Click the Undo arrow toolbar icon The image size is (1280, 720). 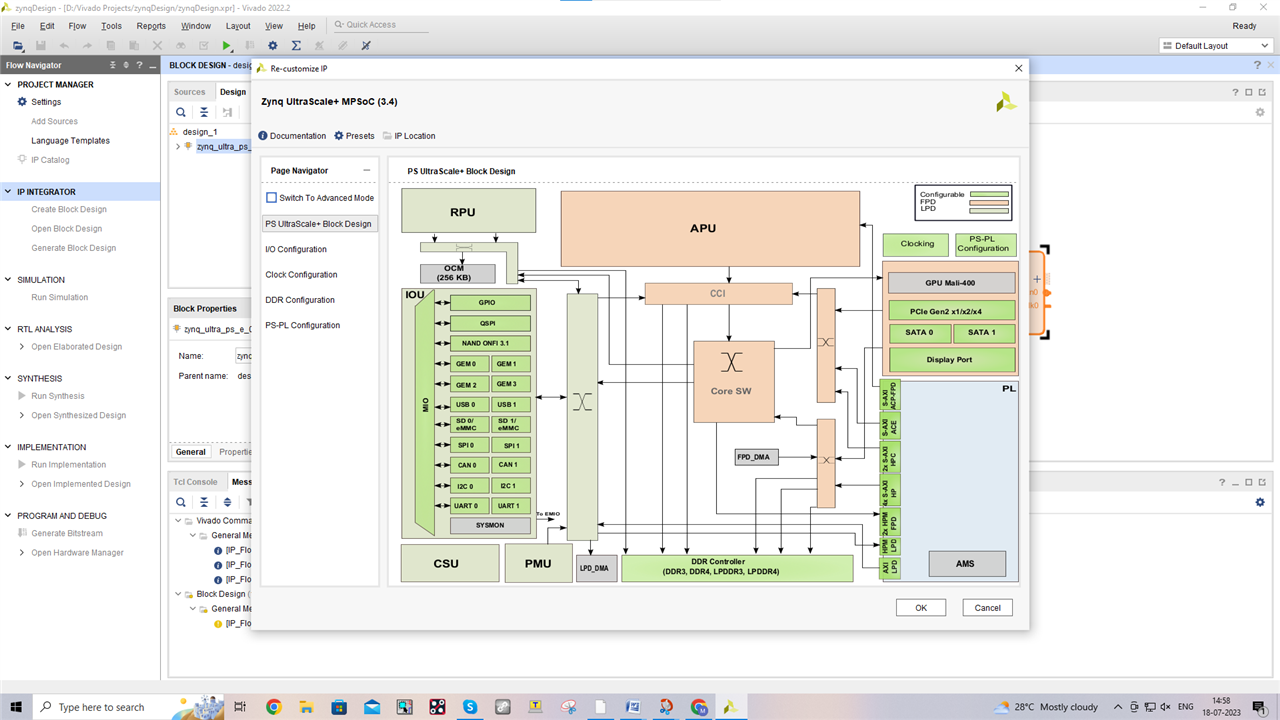pyautogui.click(x=64, y=46)
